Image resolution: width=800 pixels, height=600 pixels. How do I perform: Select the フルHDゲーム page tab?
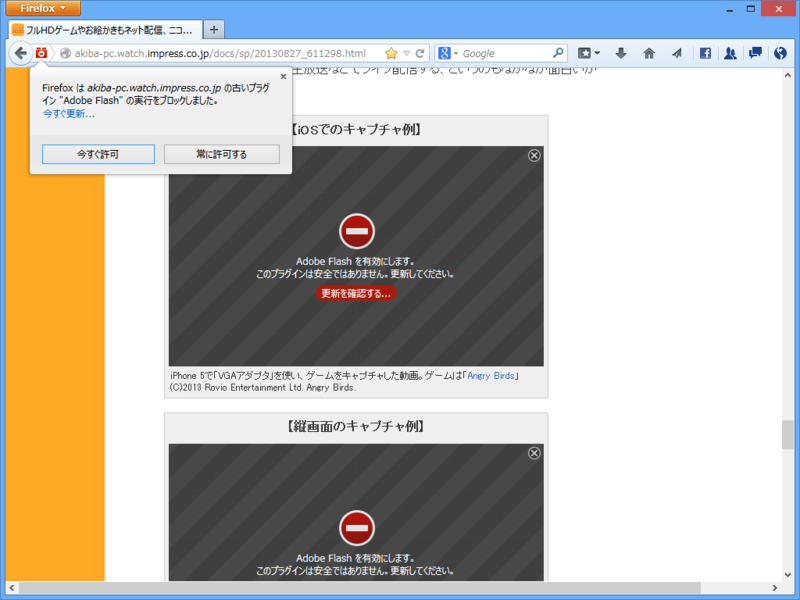[106, 30]
